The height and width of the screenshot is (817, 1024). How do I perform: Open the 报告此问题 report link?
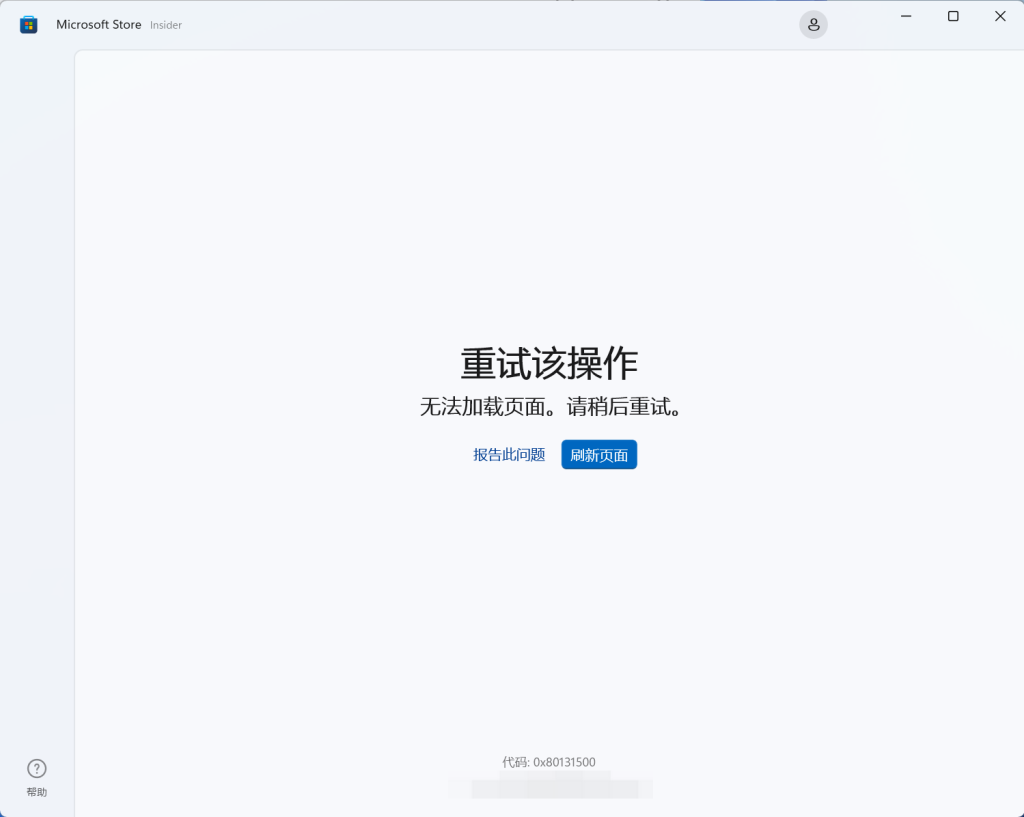pyautogui.click(x=509, y=455)
